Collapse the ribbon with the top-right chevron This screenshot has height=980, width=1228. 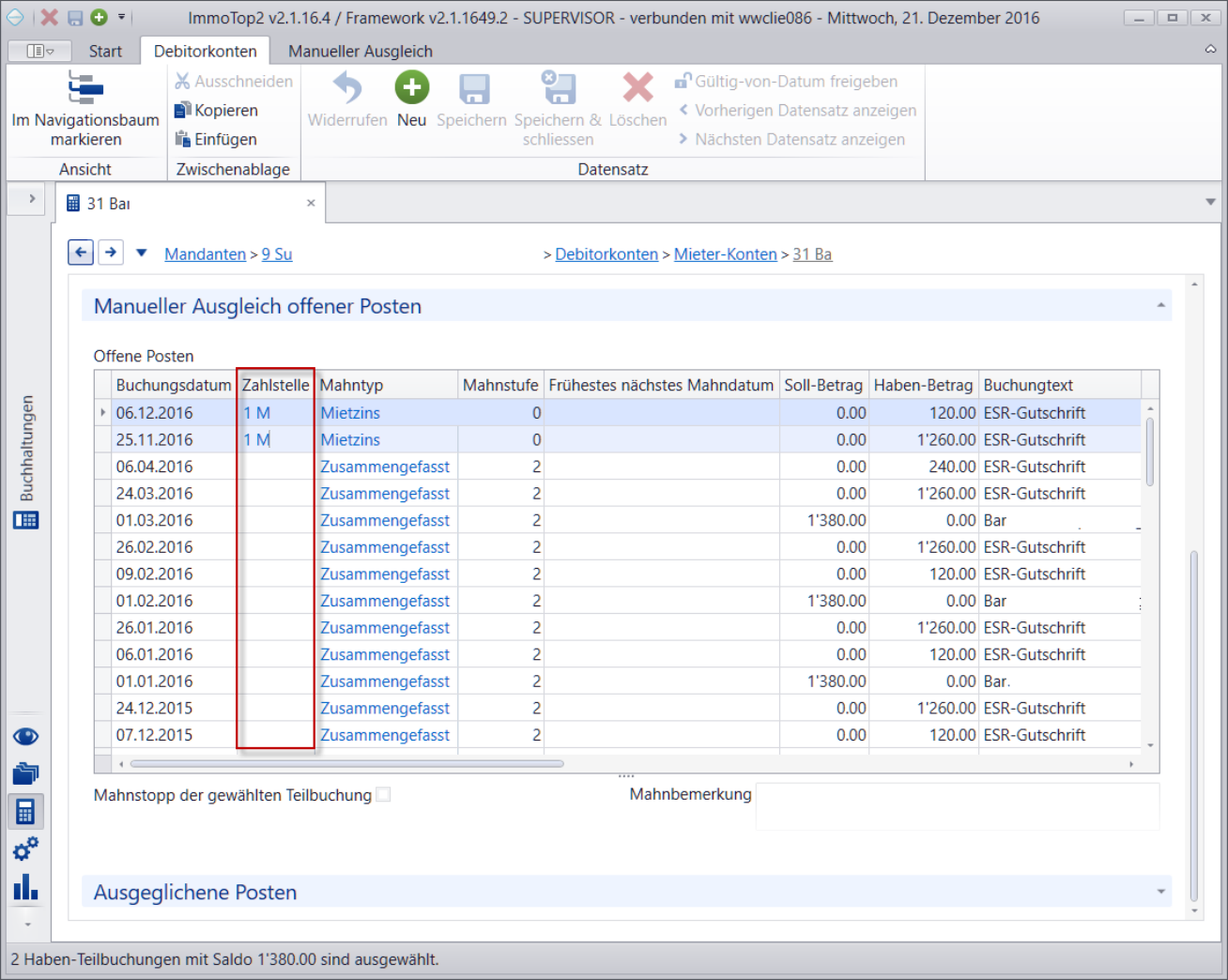(x=1210, y=50)
